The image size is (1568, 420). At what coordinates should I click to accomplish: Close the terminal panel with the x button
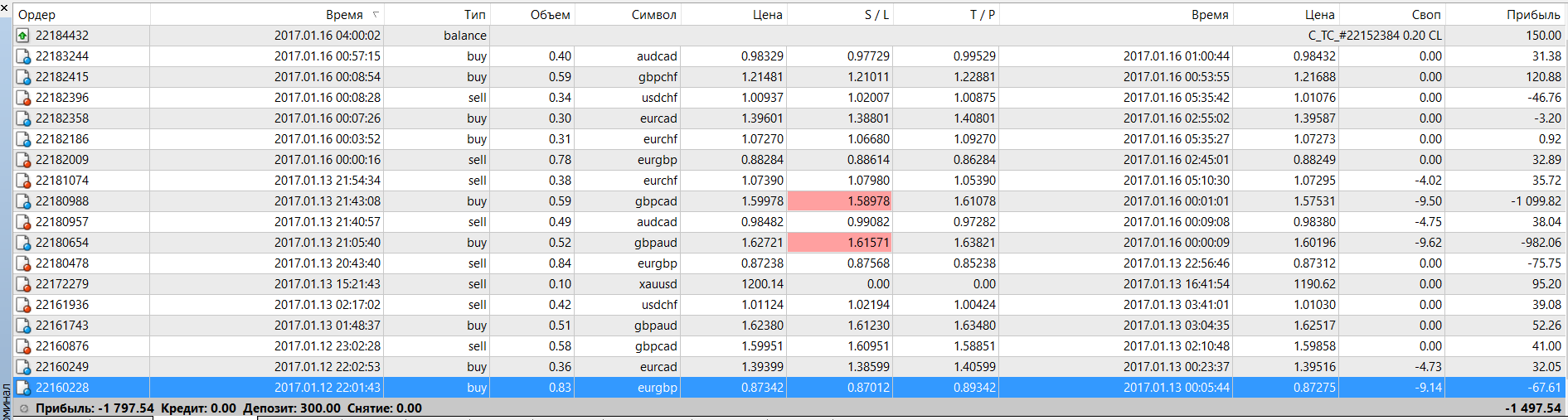[5, 7]
